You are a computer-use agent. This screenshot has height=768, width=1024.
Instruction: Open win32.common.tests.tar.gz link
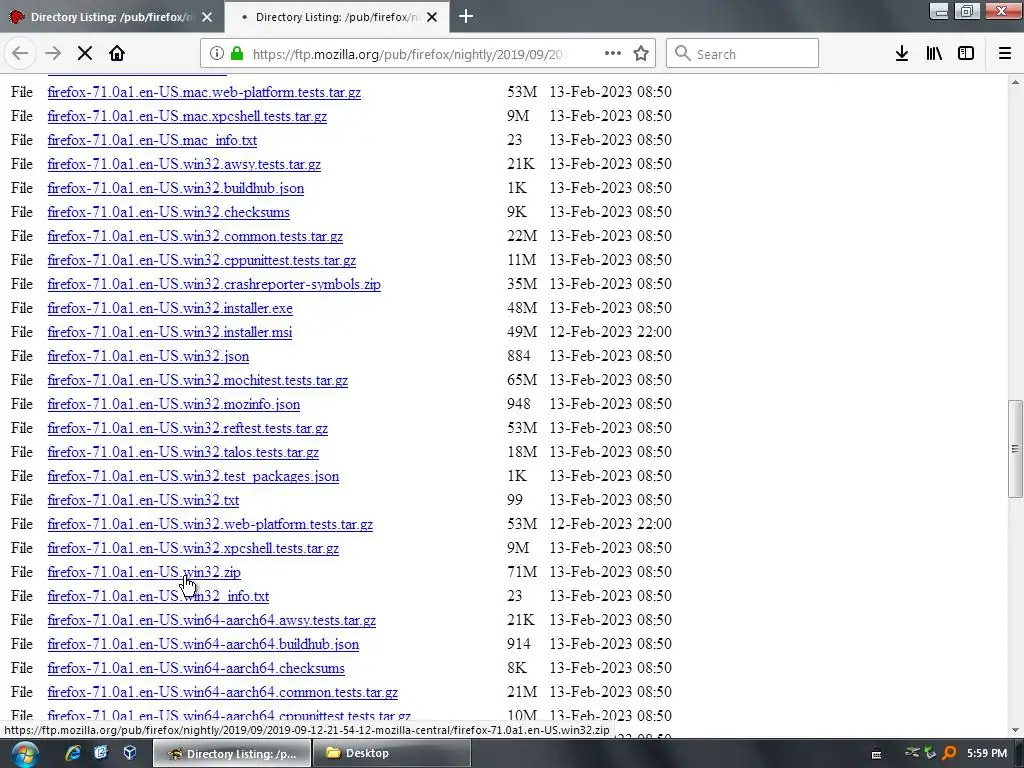pos(195,236)
